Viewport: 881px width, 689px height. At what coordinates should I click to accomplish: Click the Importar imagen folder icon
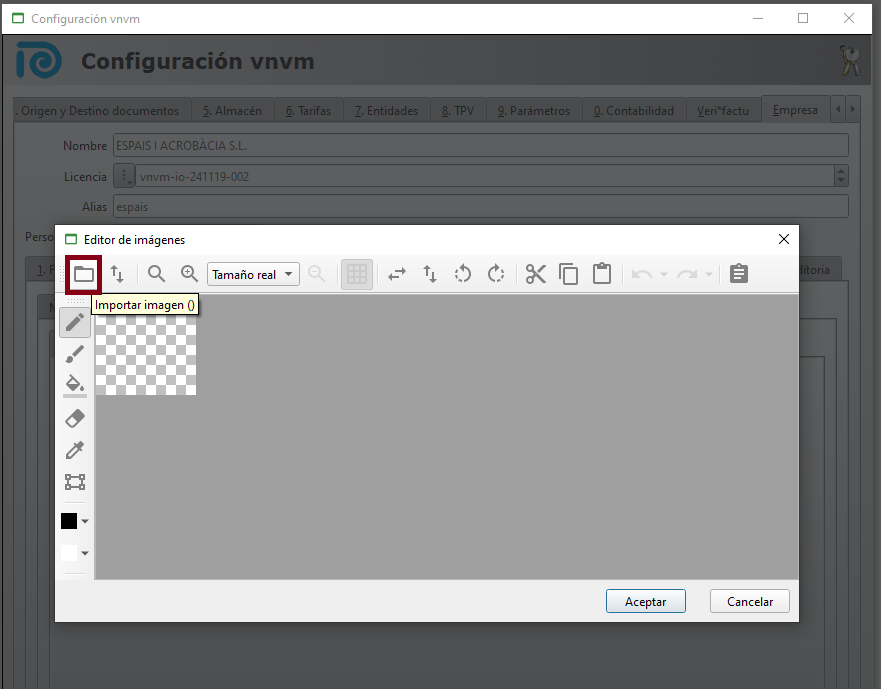(x=84, y=274)
